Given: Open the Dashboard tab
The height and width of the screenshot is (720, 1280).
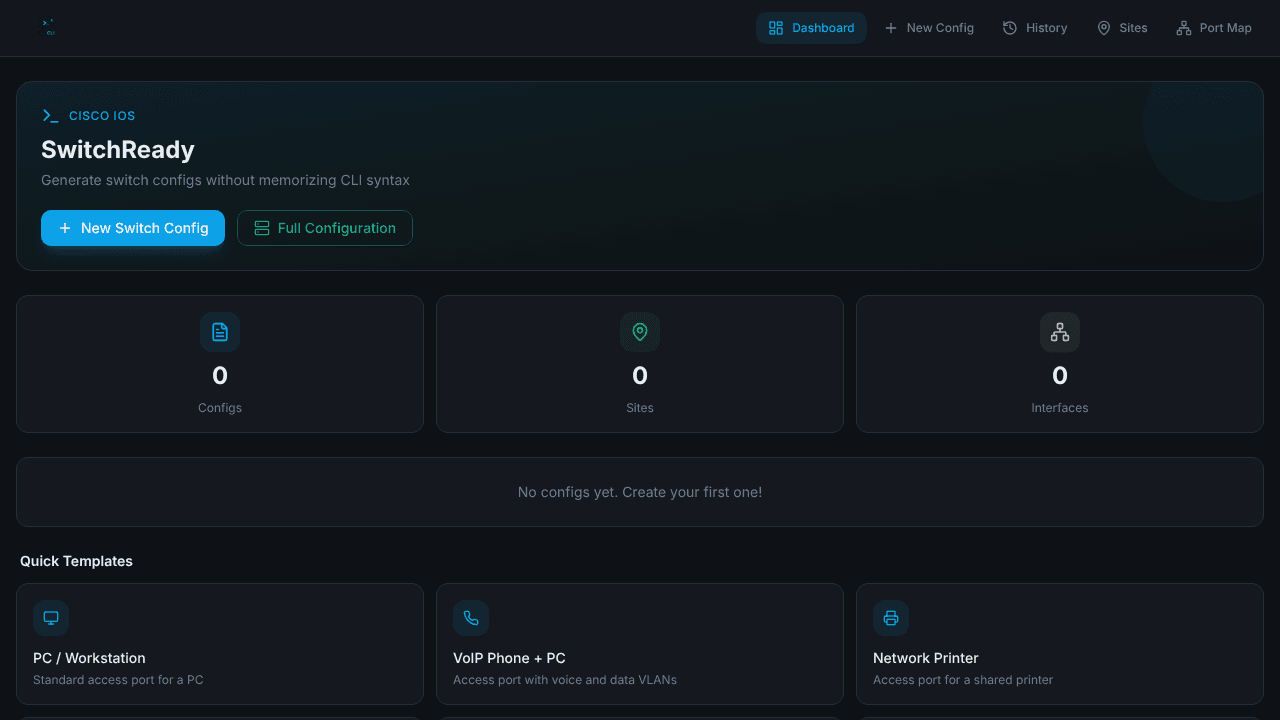Looking at the screenshot, I should click(811, 28).
